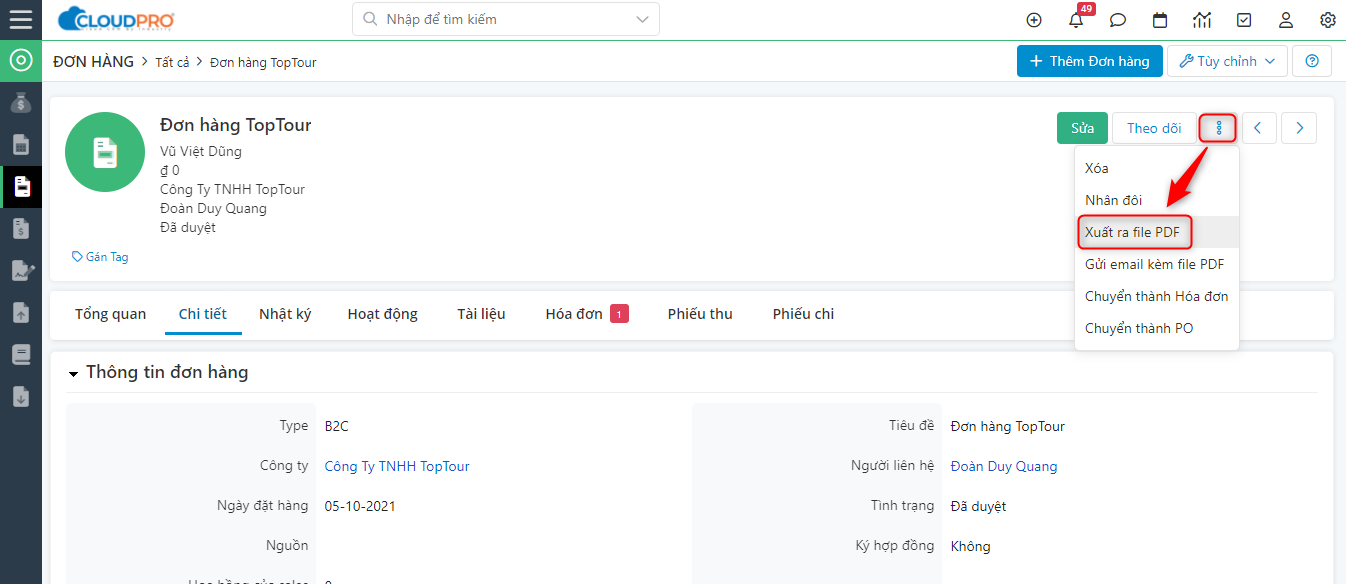Open the reports chart icon
1346x584 pixels.
point(1202,20)
